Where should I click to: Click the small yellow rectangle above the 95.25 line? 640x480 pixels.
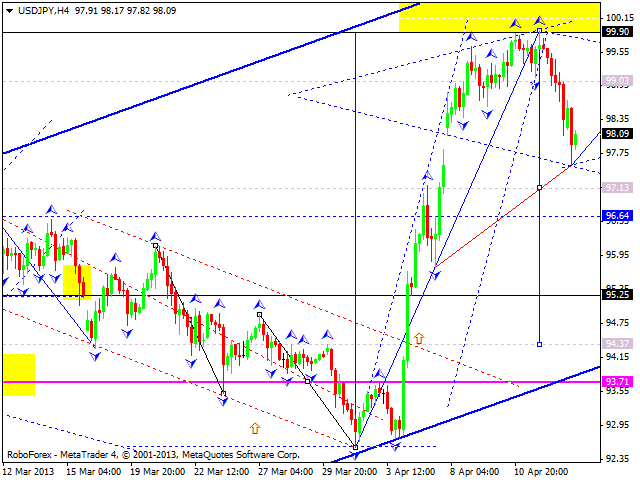point(77,281)
